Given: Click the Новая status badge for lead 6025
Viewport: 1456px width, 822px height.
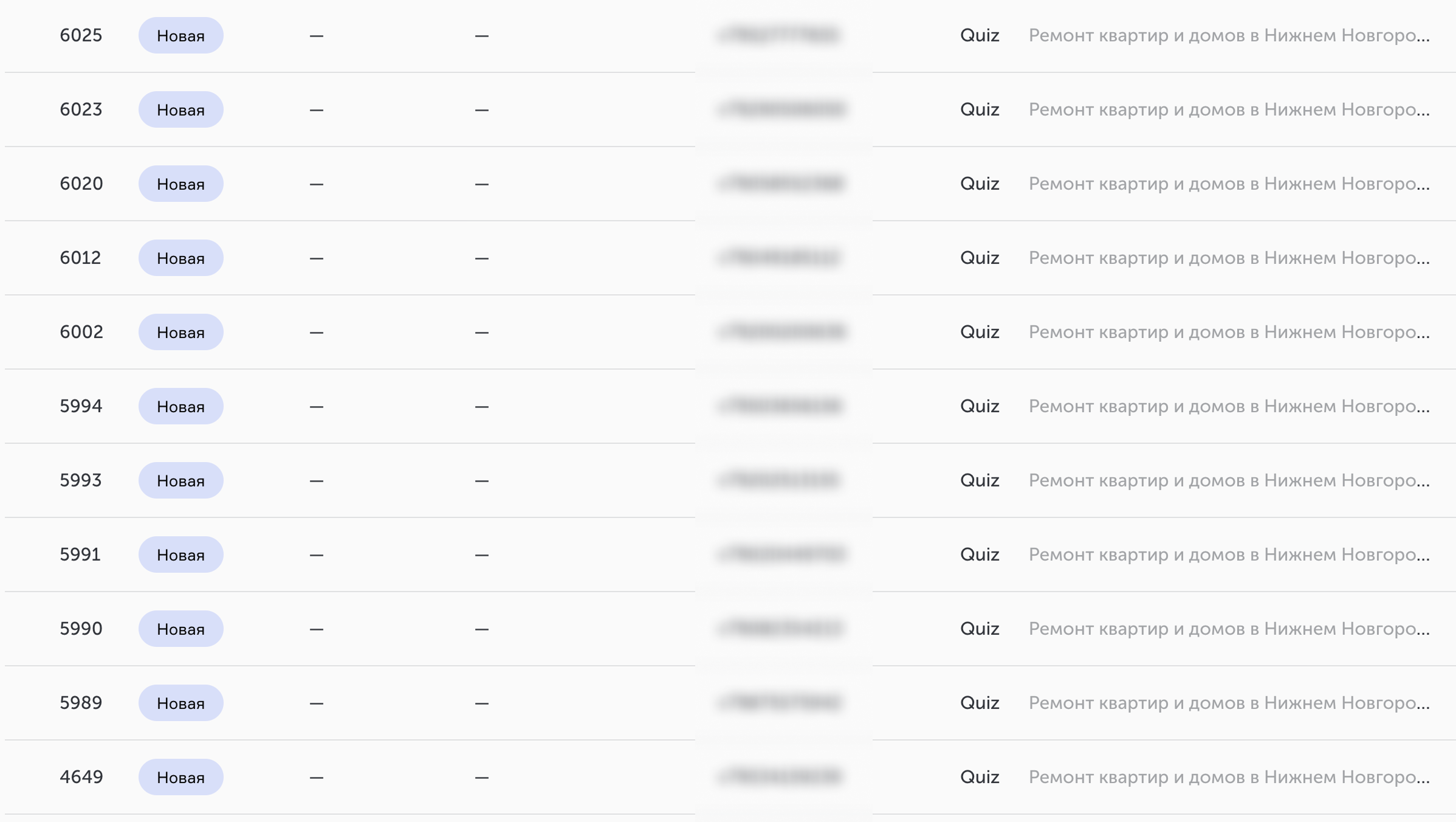Looking at the screenshot, I should point(180,35).
